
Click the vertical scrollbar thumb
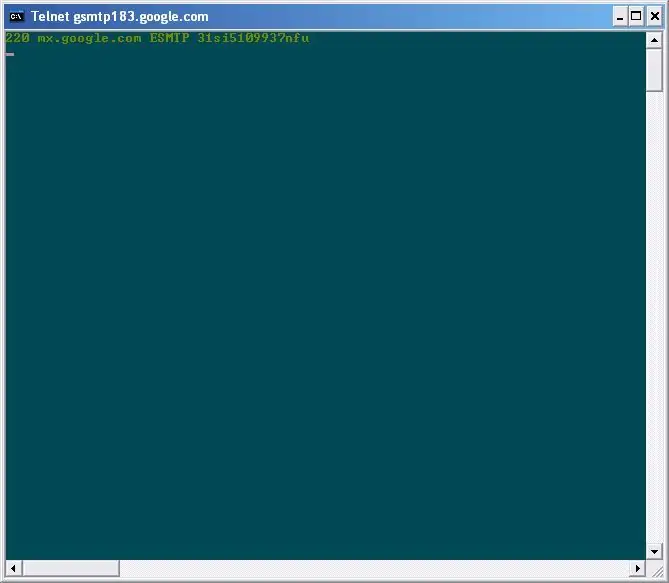click(x=654, y=70)
